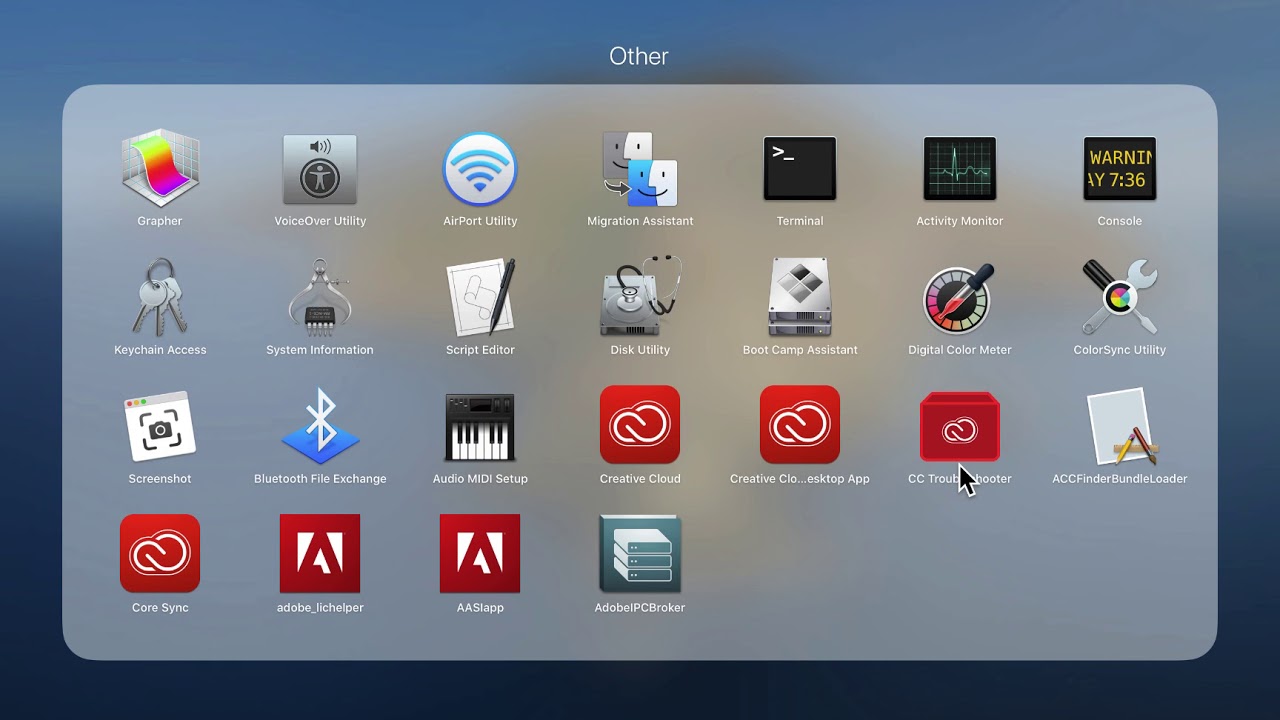Click the 'Other' folder title

click(x=639, y=56)
